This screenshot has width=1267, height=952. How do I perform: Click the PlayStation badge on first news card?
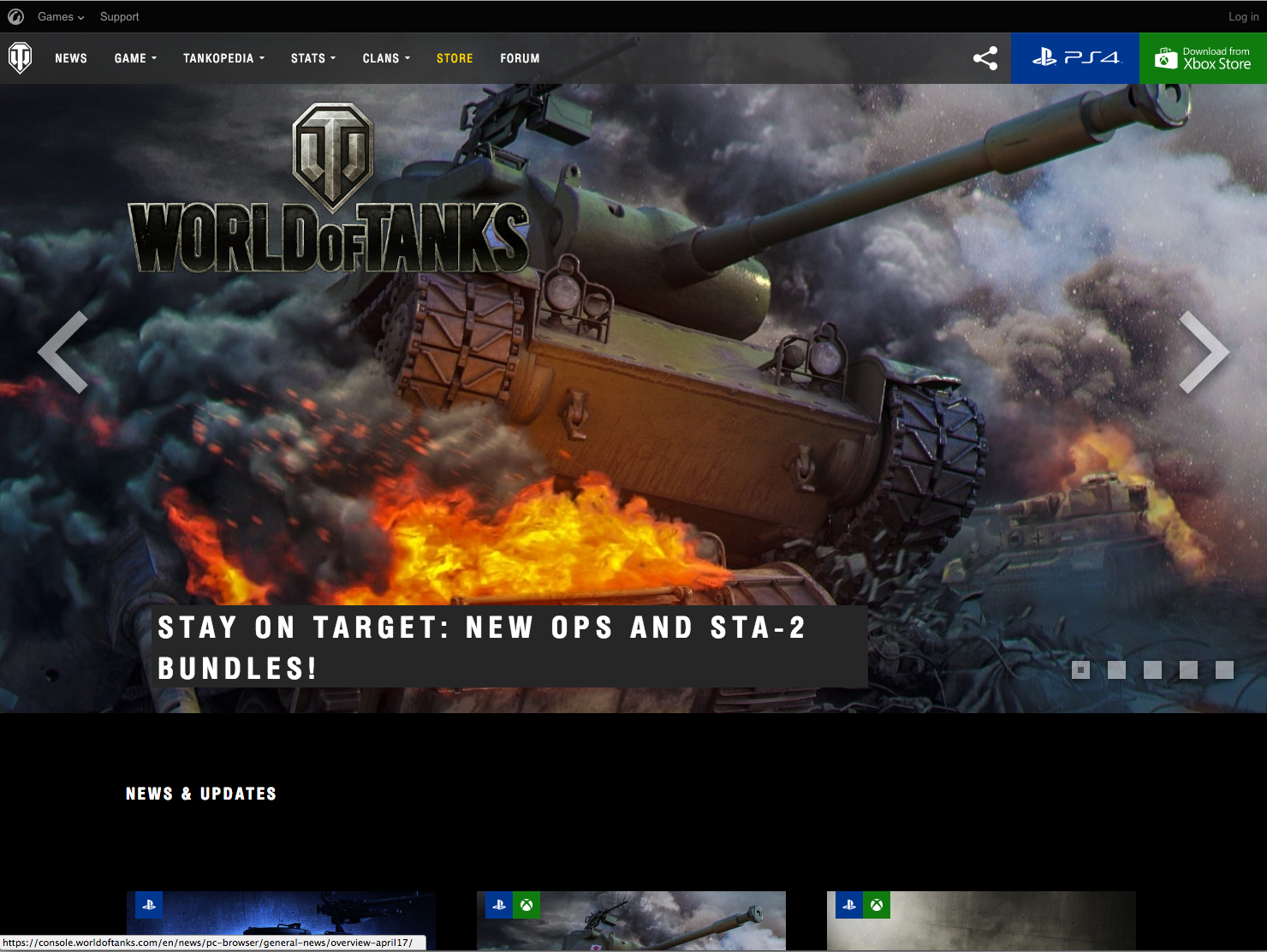point(149,905)
